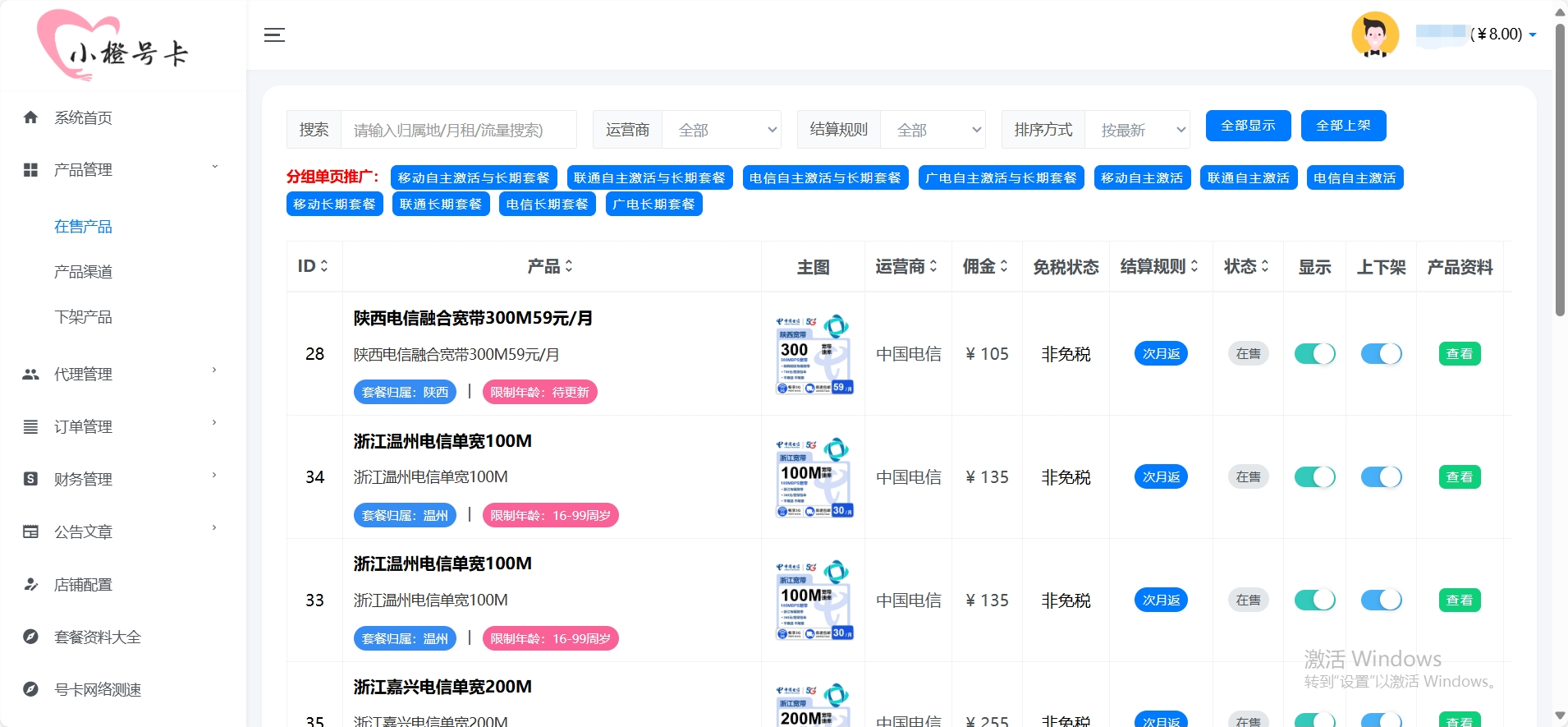Image resolution: width=1568 pixels, height=727 pixels.
Task: Click the user avatar icon
Action: coord(1375,35)
